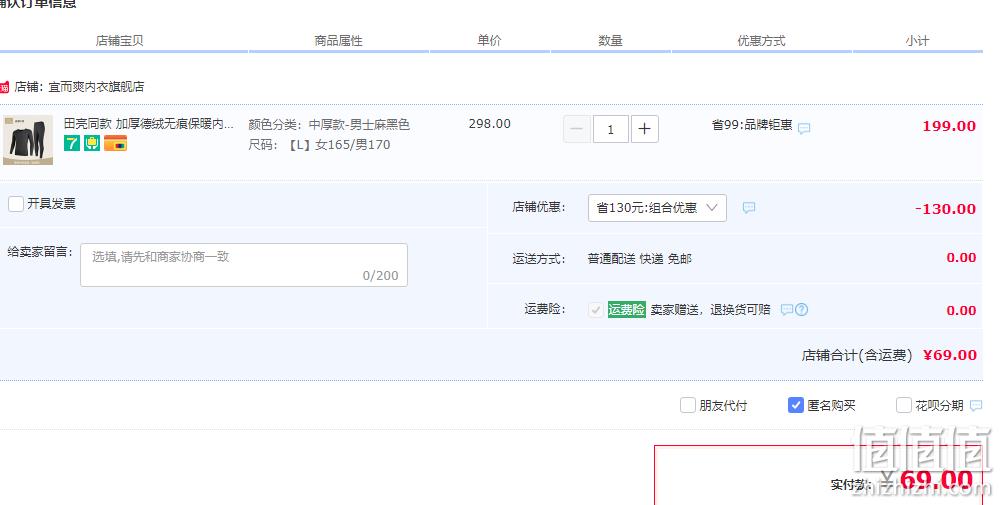Viewport: 1001px width, 505px height.
Task: Open the product title link 田亮同款
Action: tap(149, 124)
